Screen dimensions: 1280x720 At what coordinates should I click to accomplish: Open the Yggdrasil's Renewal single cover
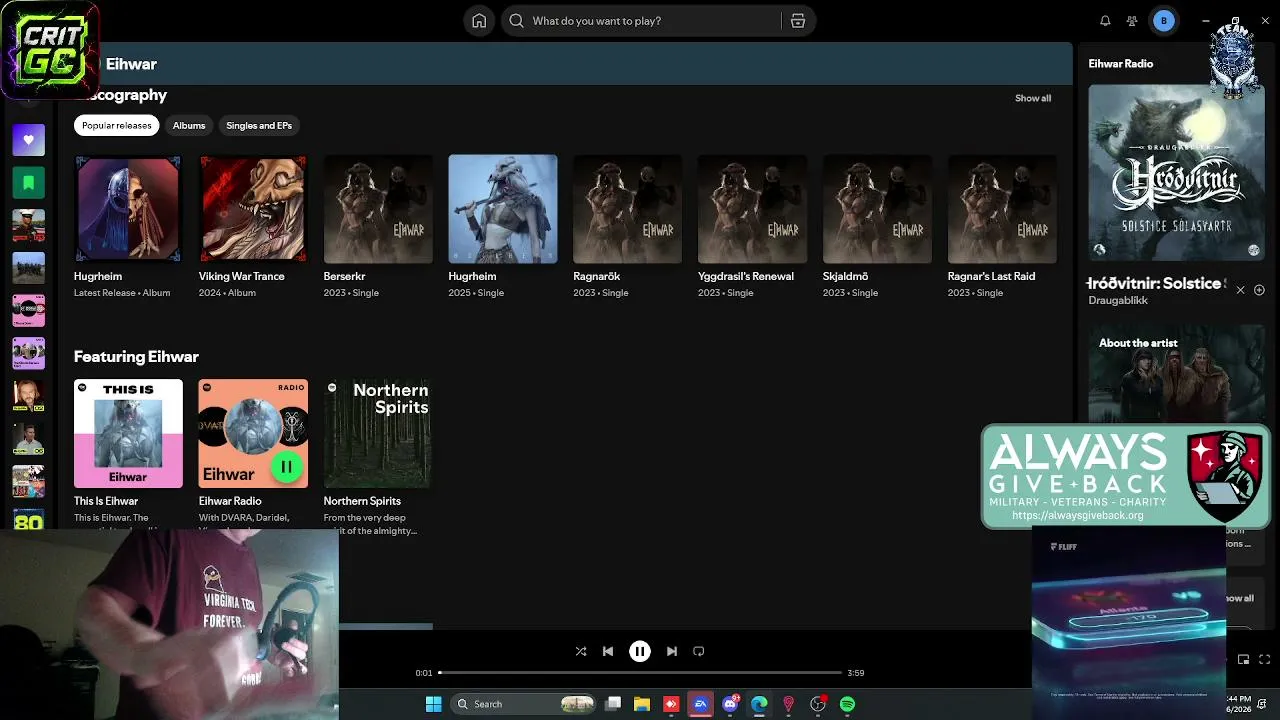click(x=752, y=209)
